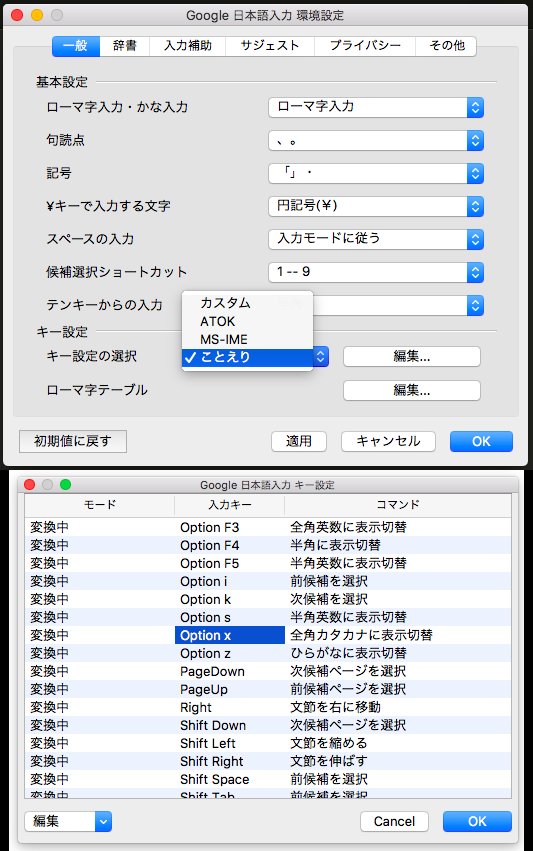Click Cancel in the キー設定 window
This screenshot has height=851, width=533.
394,821
